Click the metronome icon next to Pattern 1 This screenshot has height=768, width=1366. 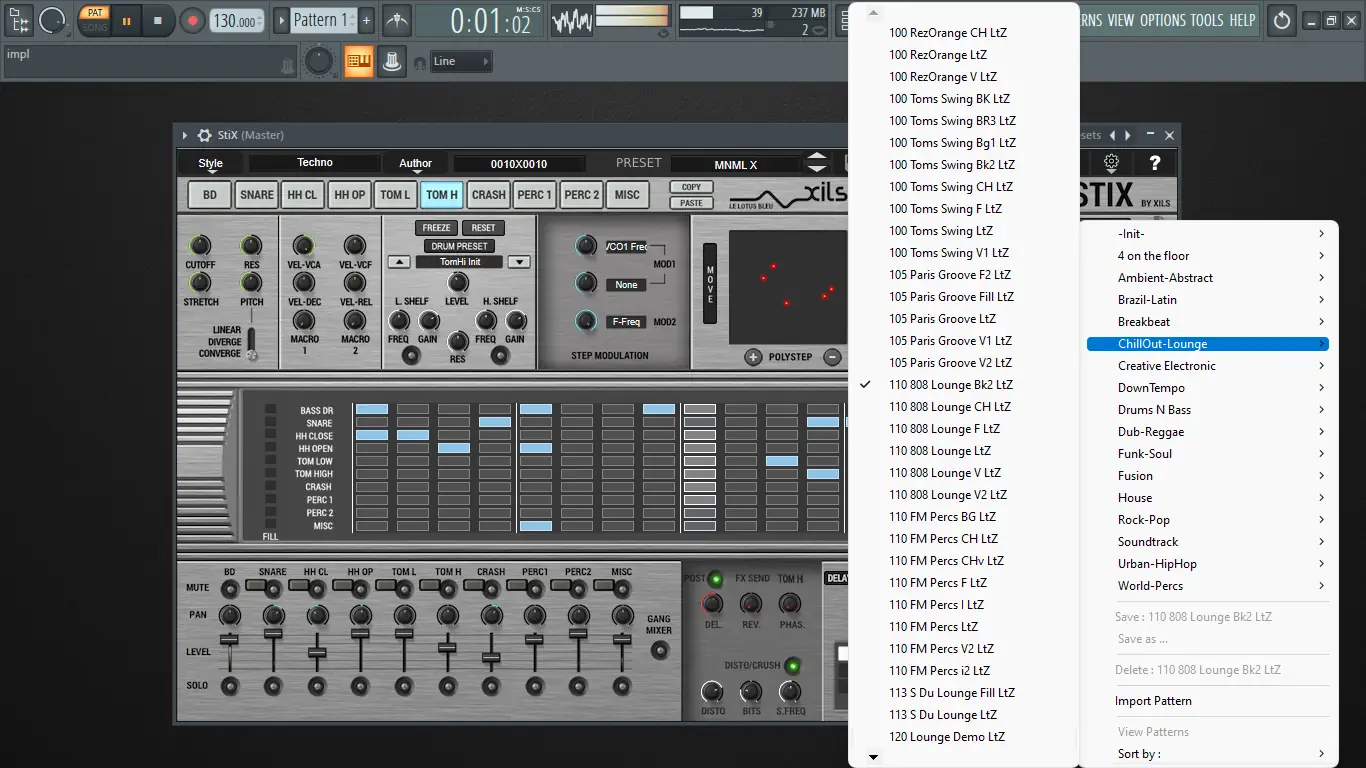point(397,20)
